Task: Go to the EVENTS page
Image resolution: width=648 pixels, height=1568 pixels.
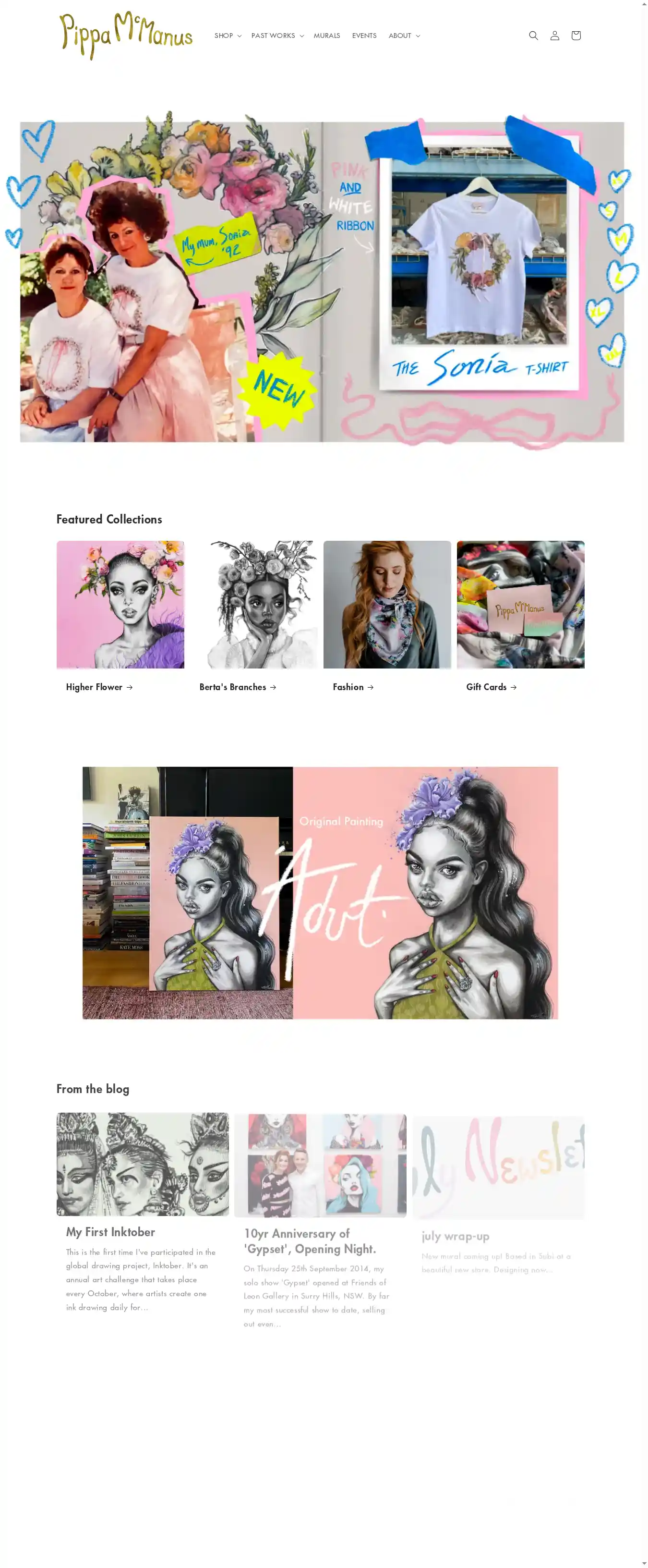Action: pyautogui.click(x=364, y=36)
